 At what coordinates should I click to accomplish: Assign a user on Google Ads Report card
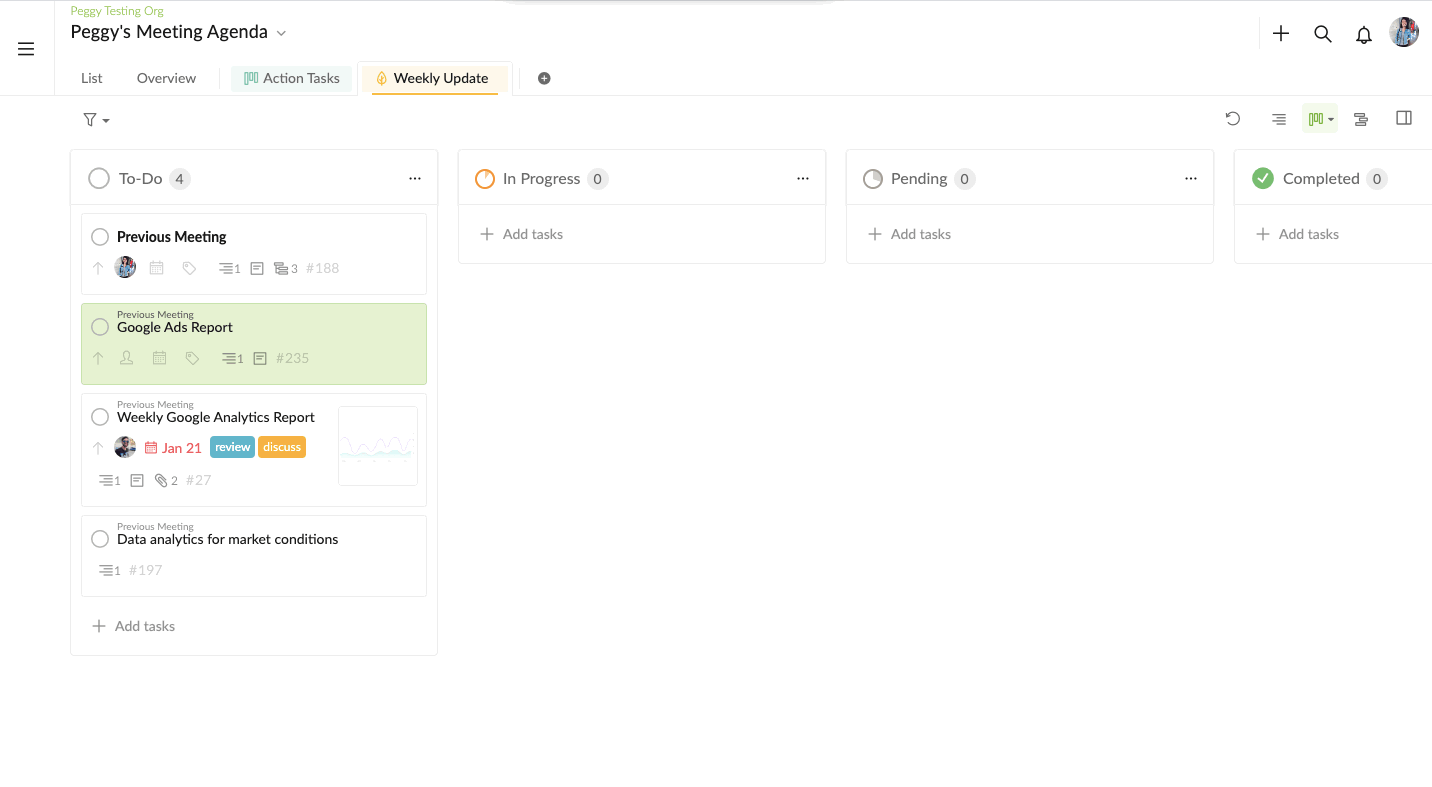tap(127, 358)
